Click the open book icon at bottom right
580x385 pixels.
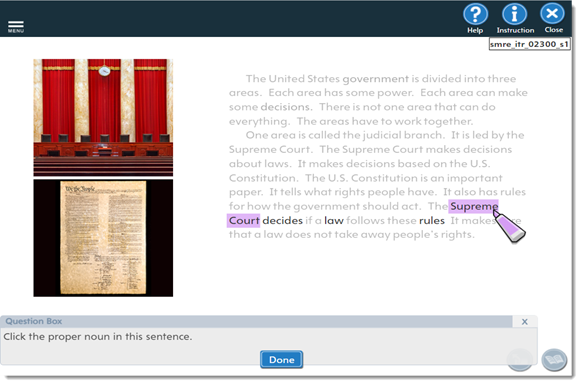(554, 360)
